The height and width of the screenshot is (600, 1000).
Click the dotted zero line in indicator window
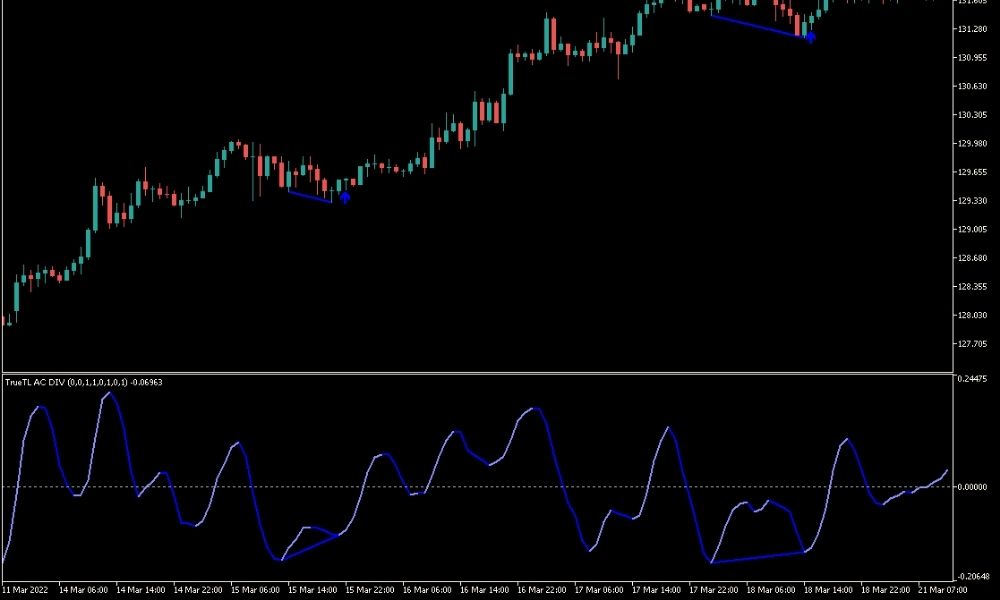(500, 487)
